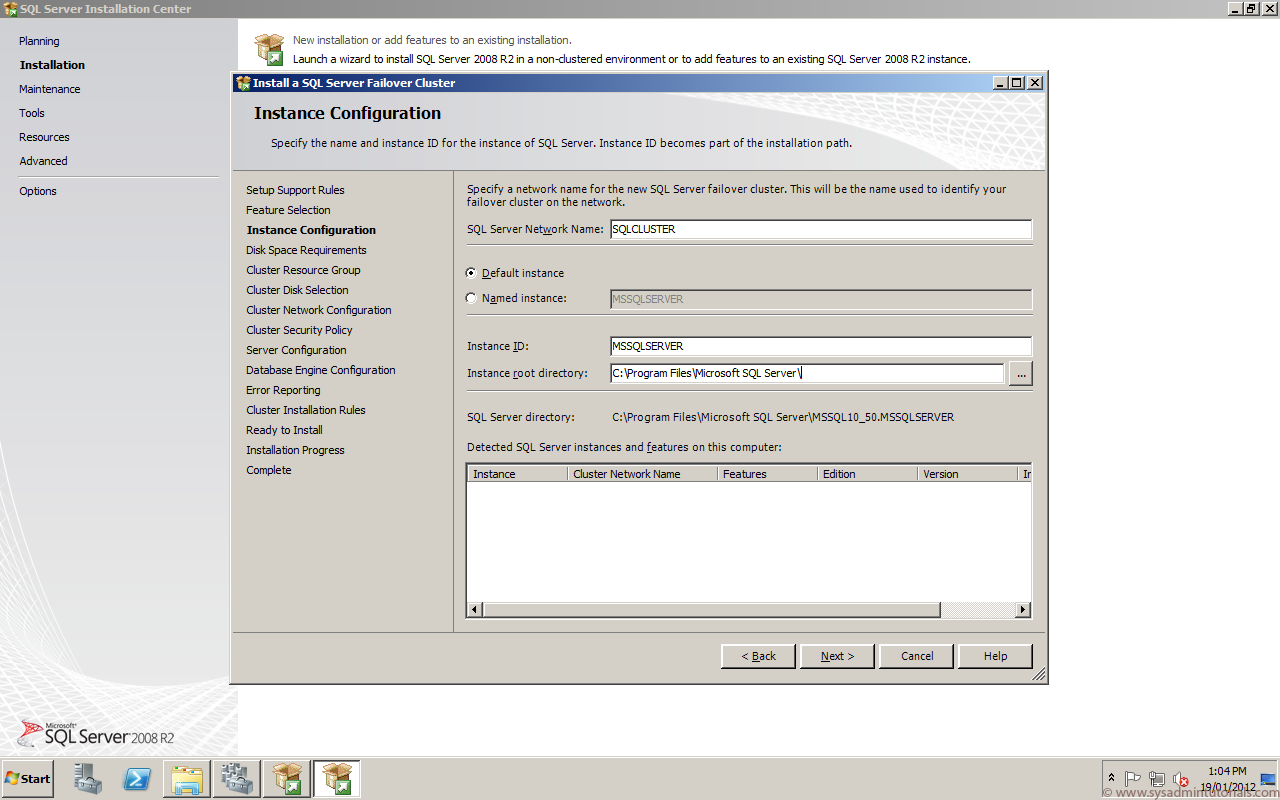
Task: Select the Setup Support Rules step
Action: pos(295,190)
